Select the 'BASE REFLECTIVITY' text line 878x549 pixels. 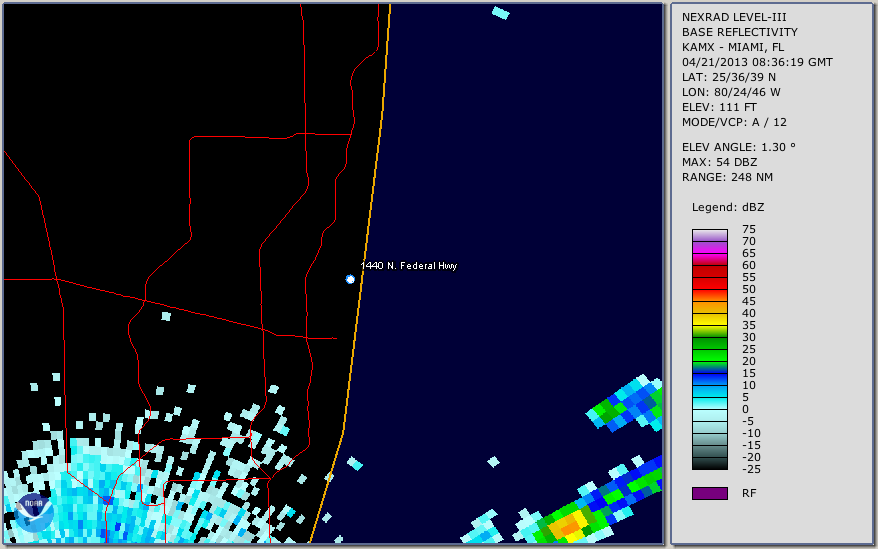point(739,32)
